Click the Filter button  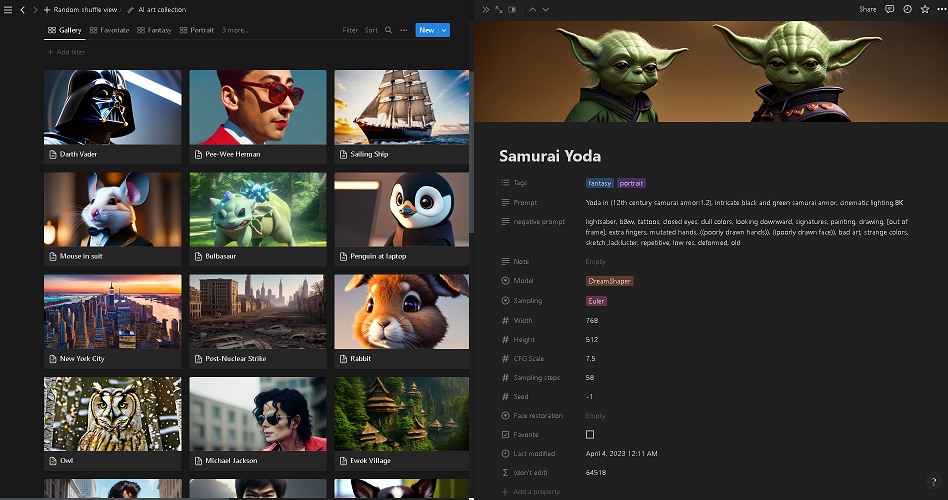pyautogui.click(x=350, y=30)
